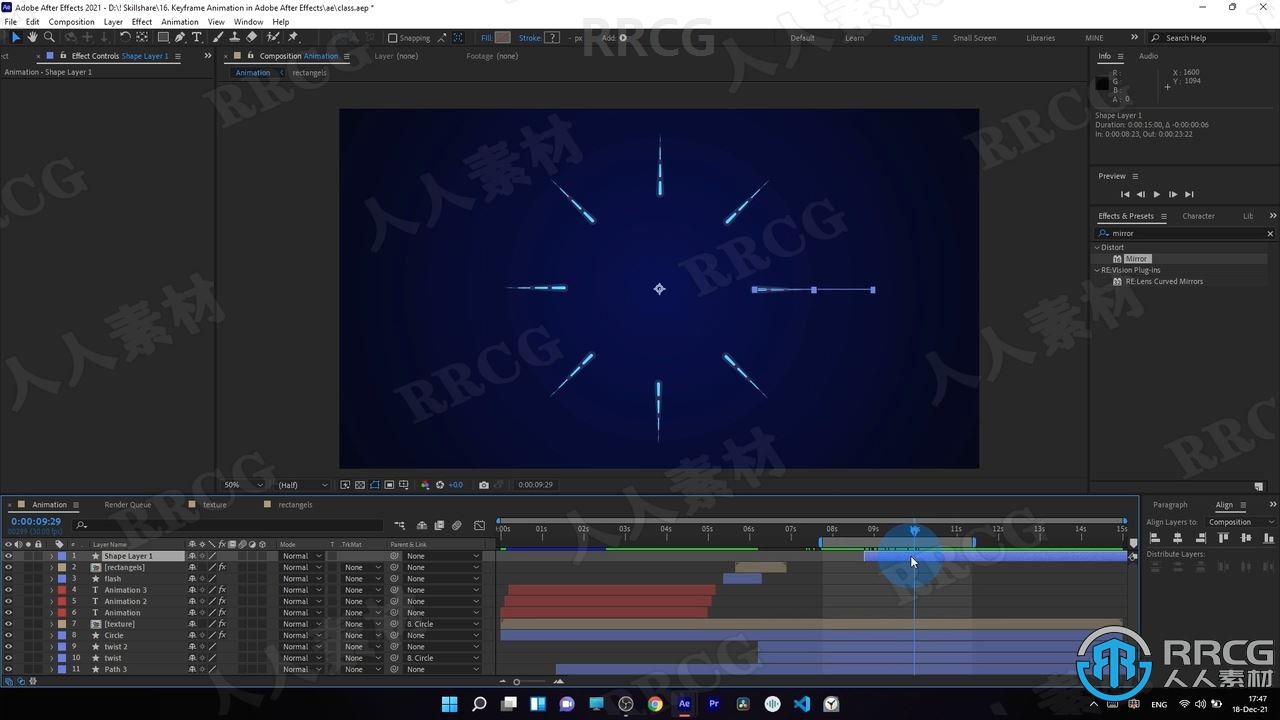
Task: Select the Zoom magnifier tool
Action: (49, 37)
